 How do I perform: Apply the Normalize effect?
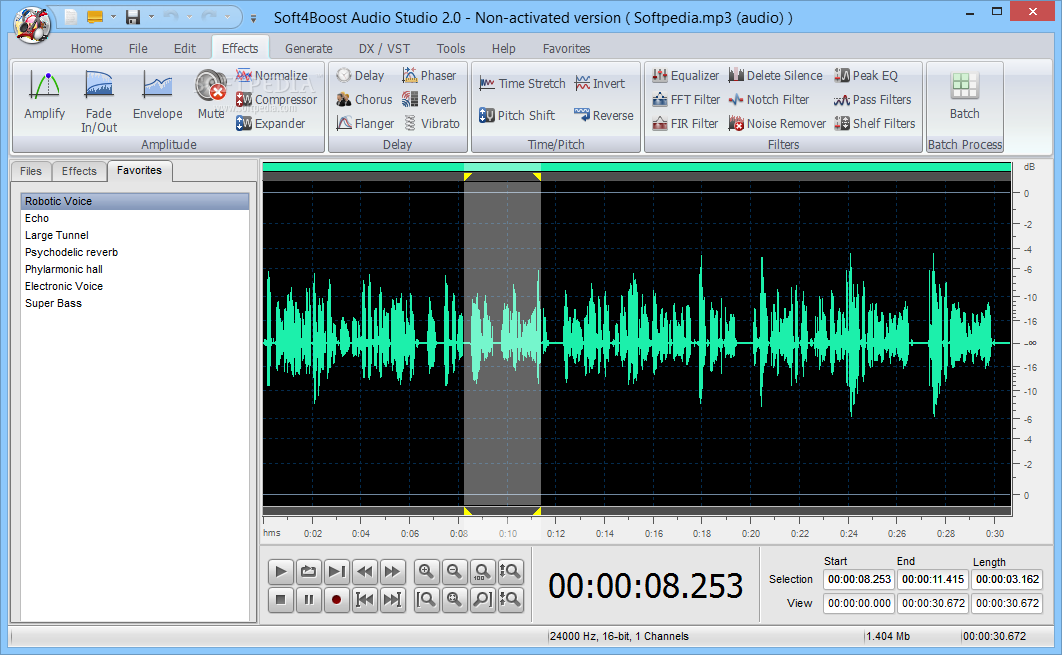point(272,75)
